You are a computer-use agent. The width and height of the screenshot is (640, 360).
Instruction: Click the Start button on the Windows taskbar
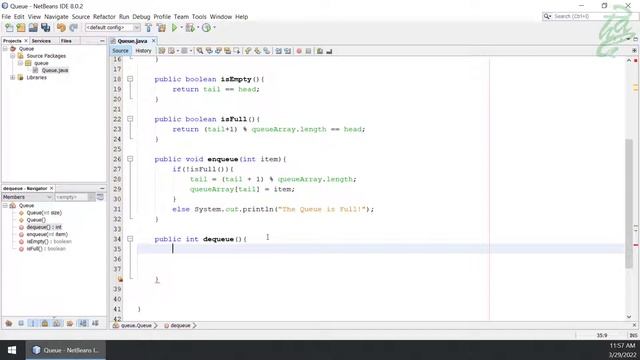(x=12, y=350)
